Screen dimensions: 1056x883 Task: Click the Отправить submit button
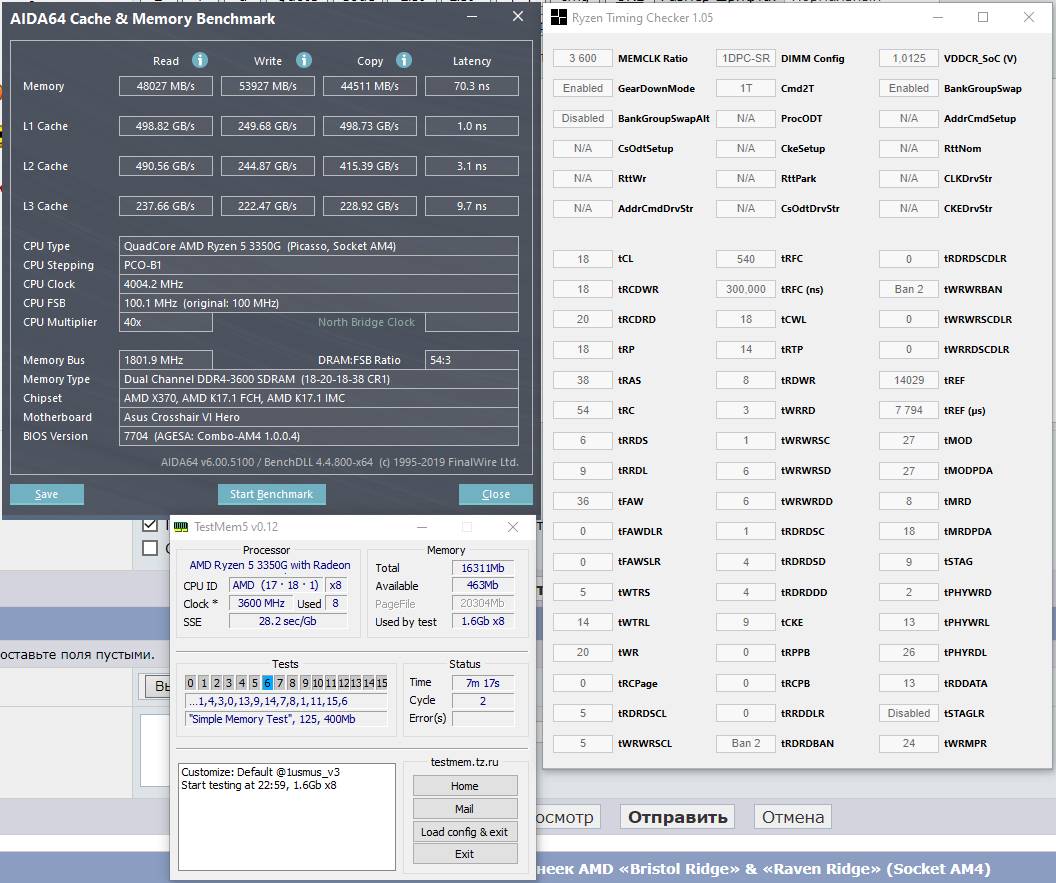click(678, 817)
